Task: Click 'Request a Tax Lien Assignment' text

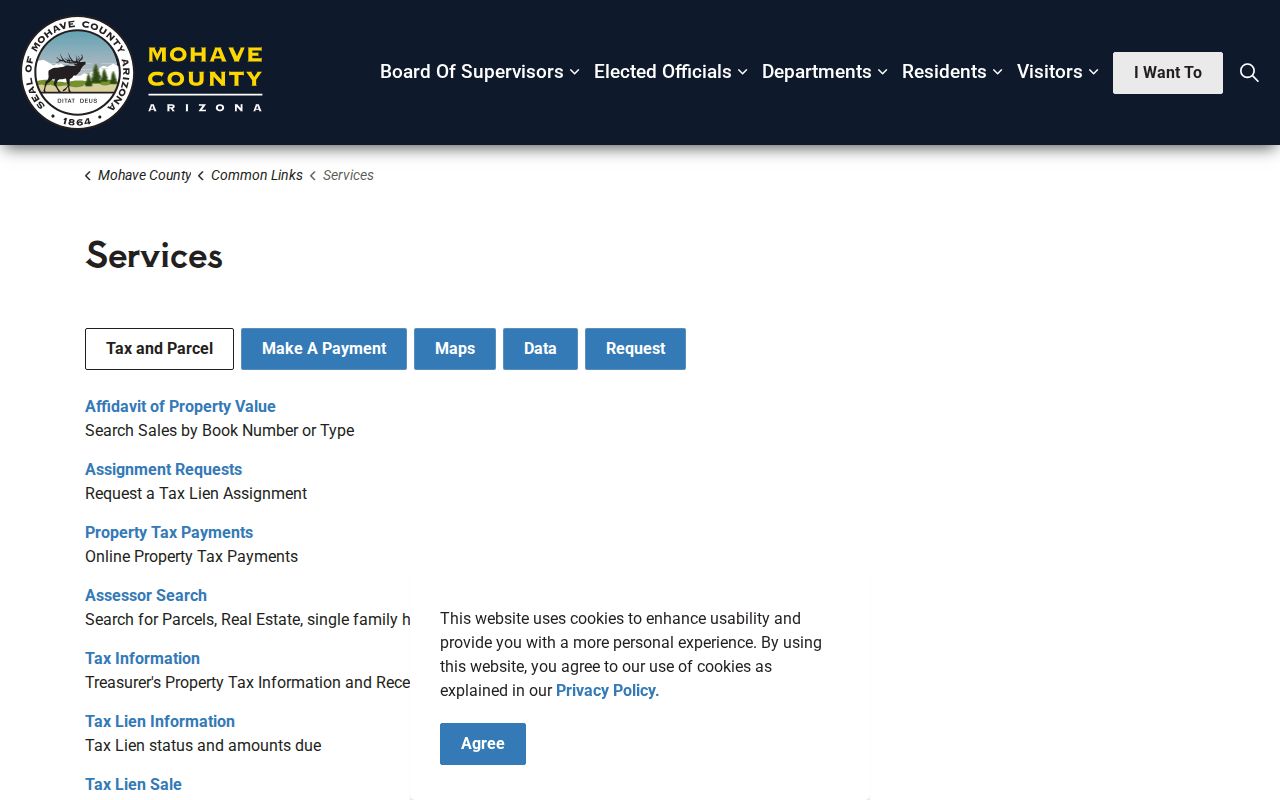Action: pyautogui.click(x=196, y=493)
